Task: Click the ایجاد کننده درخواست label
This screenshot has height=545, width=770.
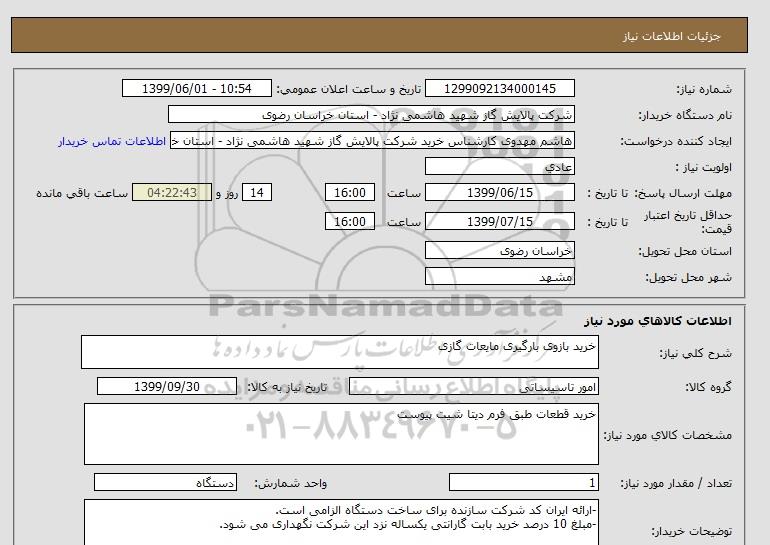Action: point(676,141)
